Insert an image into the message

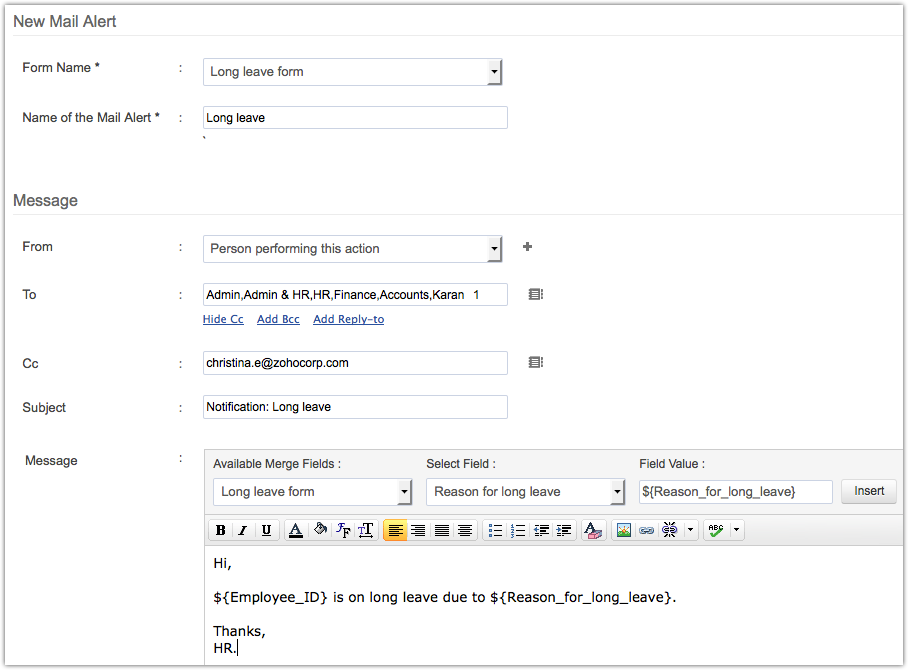(624, 531)
